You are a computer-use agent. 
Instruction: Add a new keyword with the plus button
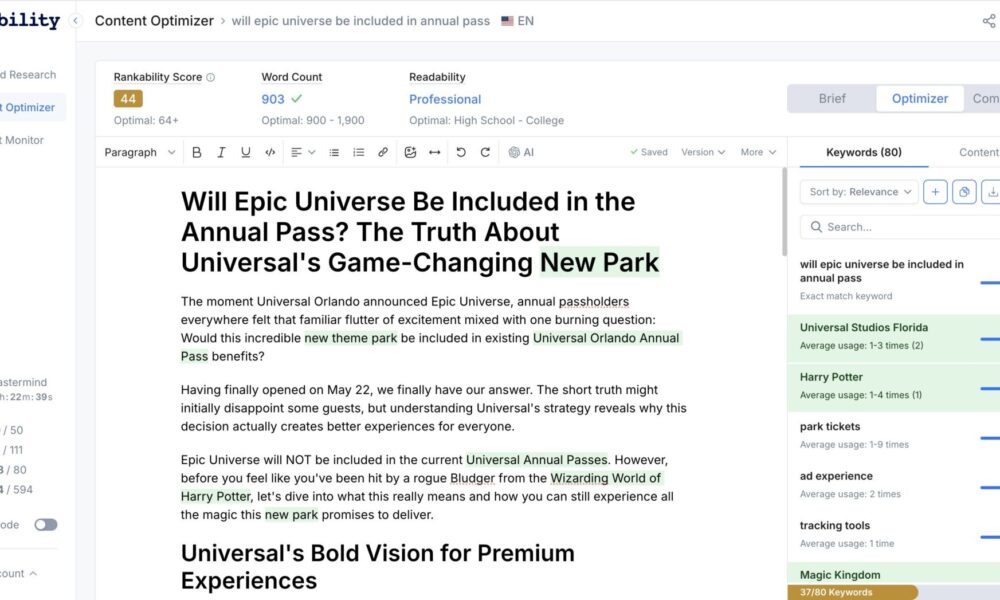(x=935, y=192)
